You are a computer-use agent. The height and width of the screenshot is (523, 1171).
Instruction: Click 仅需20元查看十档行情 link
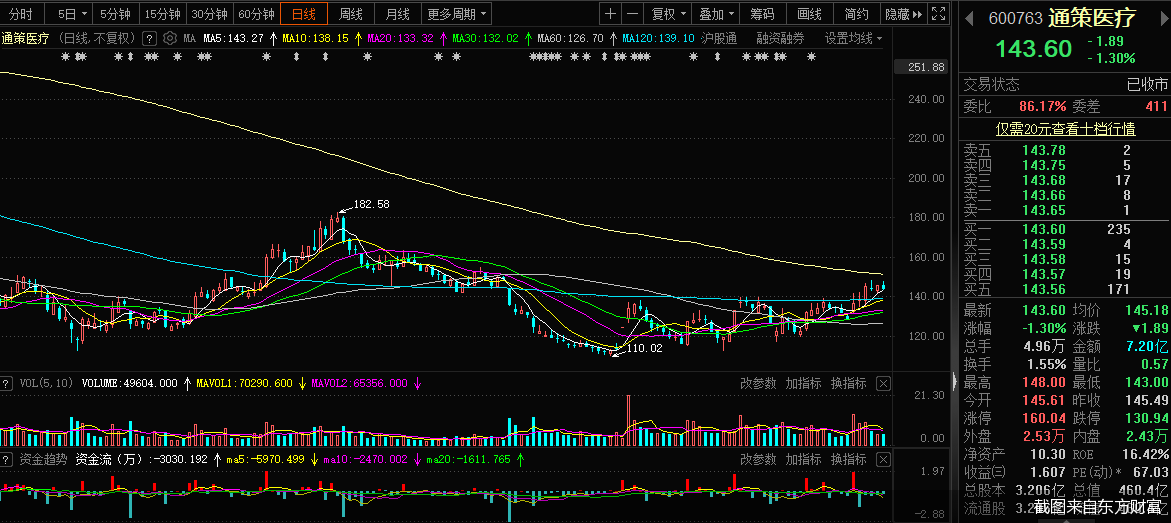[1064, 128]
